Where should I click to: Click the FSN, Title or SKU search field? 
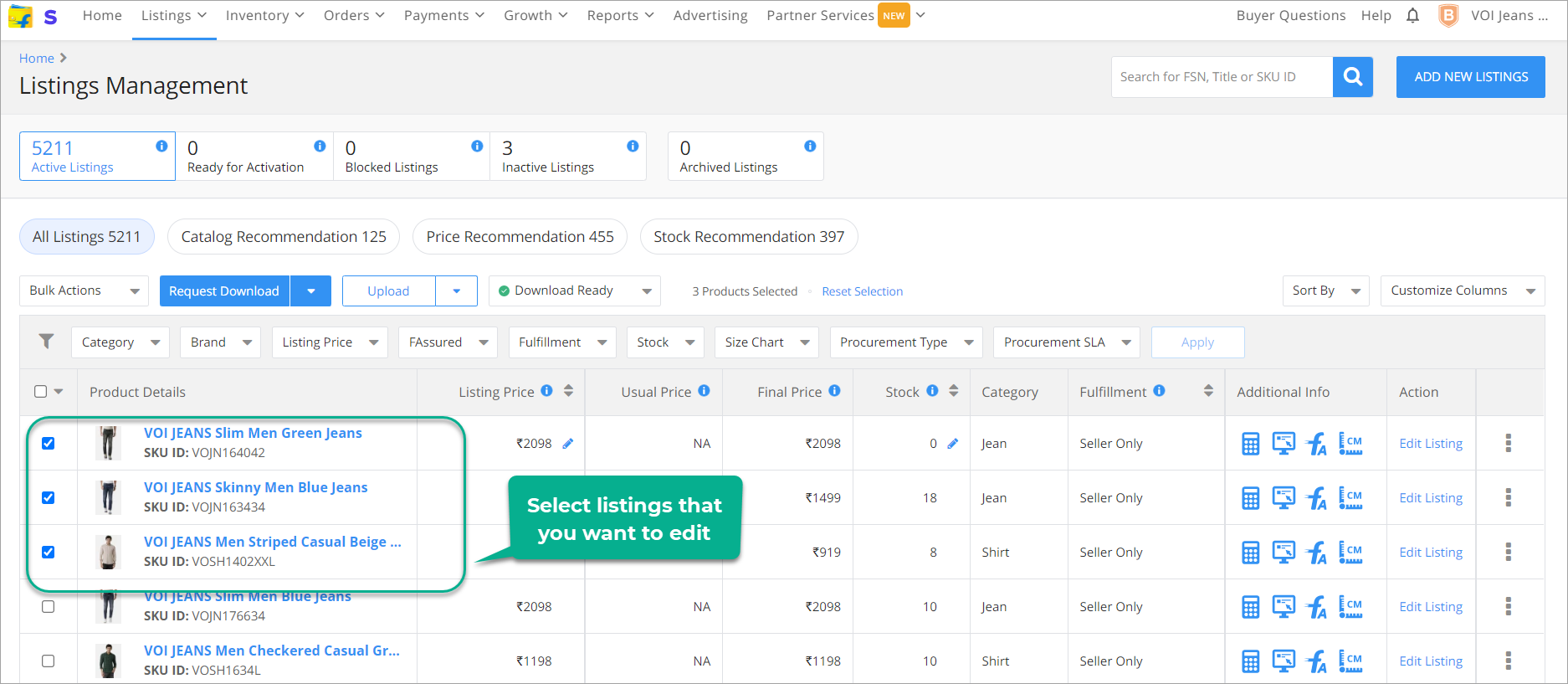click(x=1222, y=77)
